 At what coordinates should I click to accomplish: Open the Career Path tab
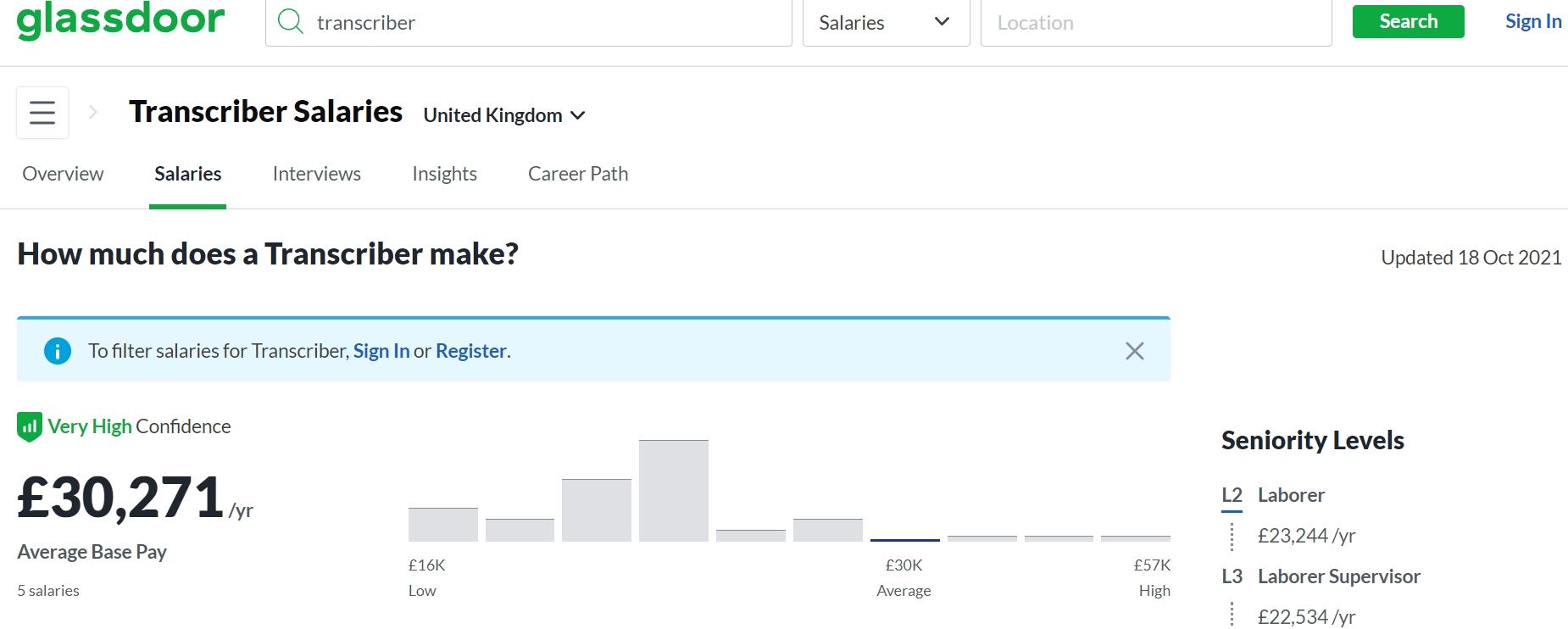[x=578, y=174]
